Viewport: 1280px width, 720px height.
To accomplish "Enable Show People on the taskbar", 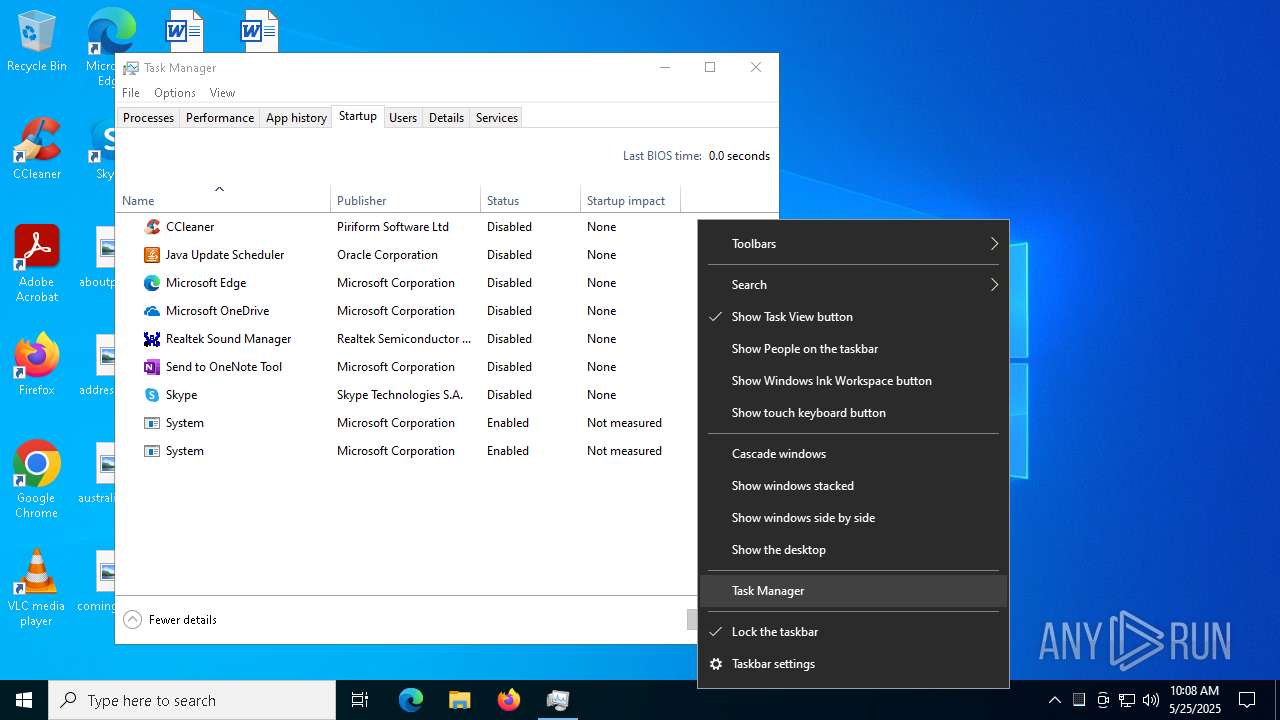I will pos(853,349).
